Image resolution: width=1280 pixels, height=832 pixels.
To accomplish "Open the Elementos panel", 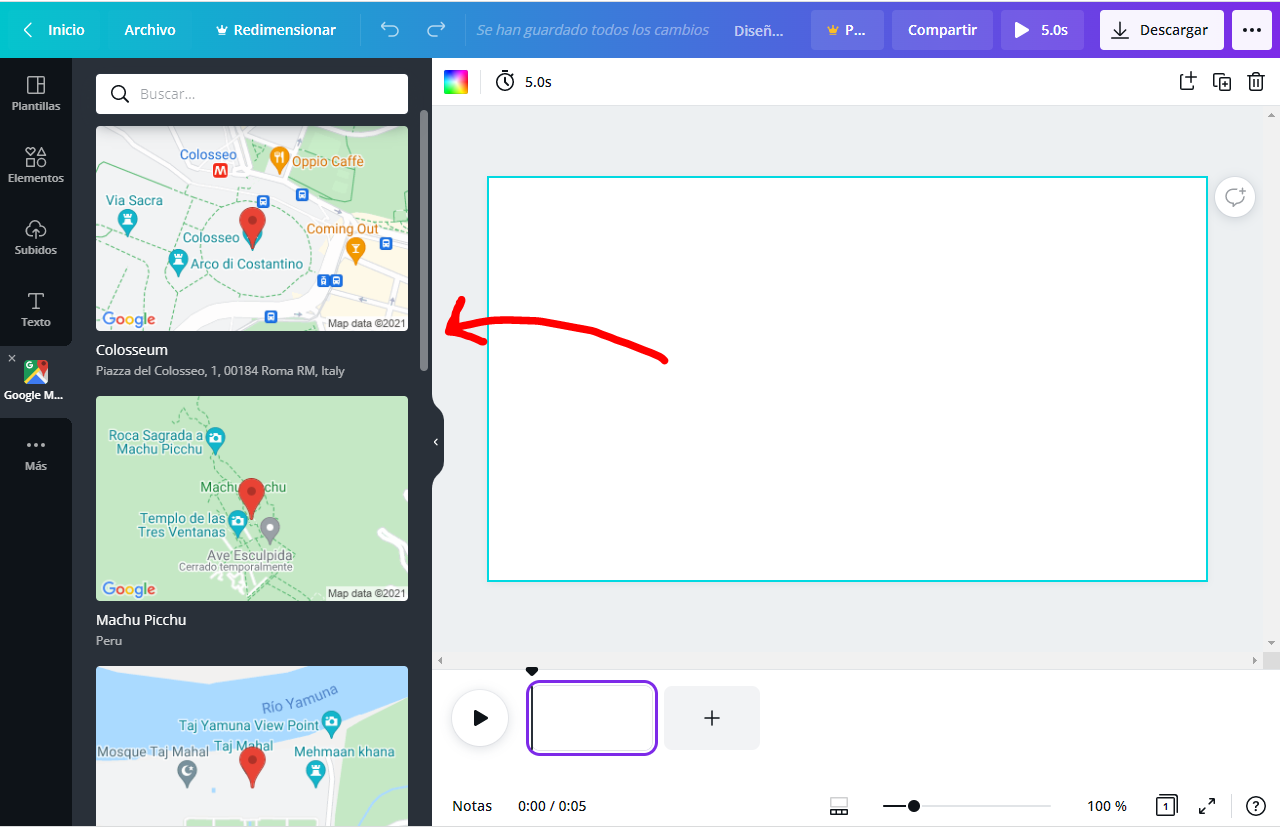I will [36, 165].
